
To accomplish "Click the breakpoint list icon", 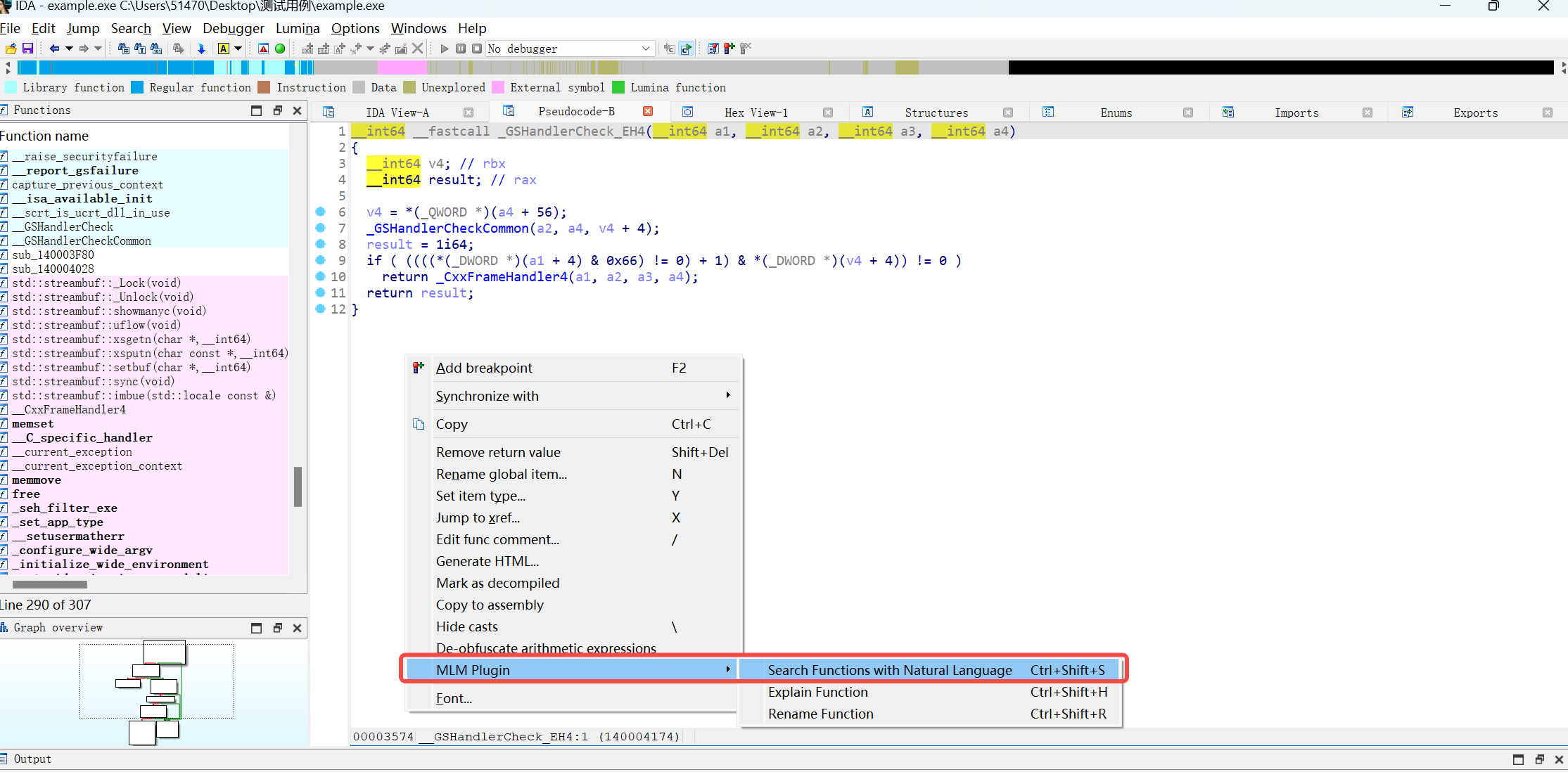I will (x=713, y=49).
